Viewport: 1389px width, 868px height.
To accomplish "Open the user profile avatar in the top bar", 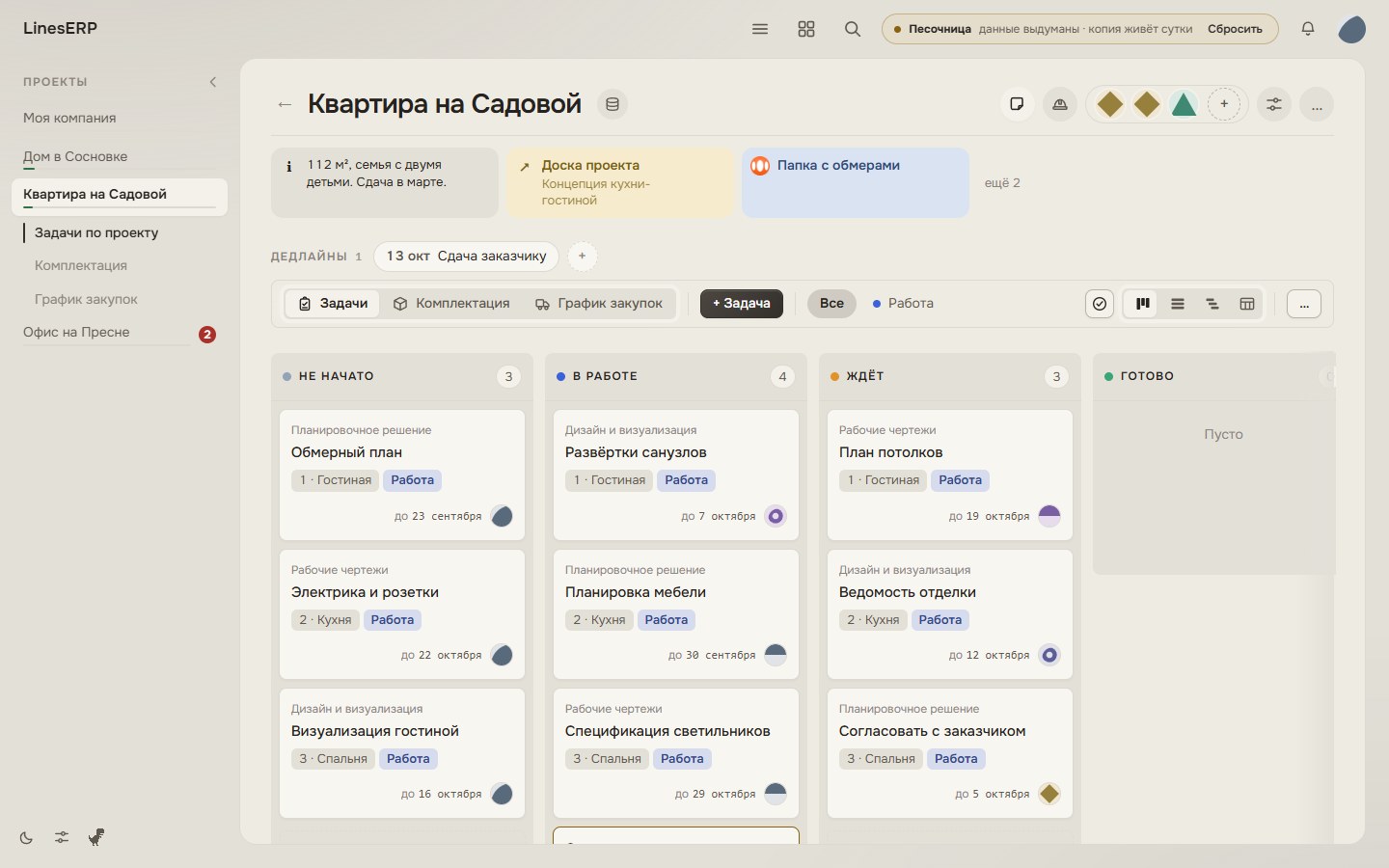I will 1352,29.
